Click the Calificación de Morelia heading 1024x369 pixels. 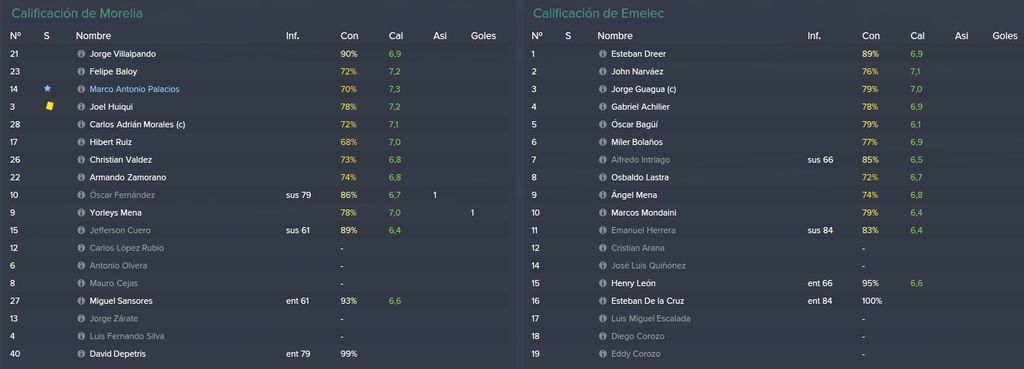coord(77,13)
